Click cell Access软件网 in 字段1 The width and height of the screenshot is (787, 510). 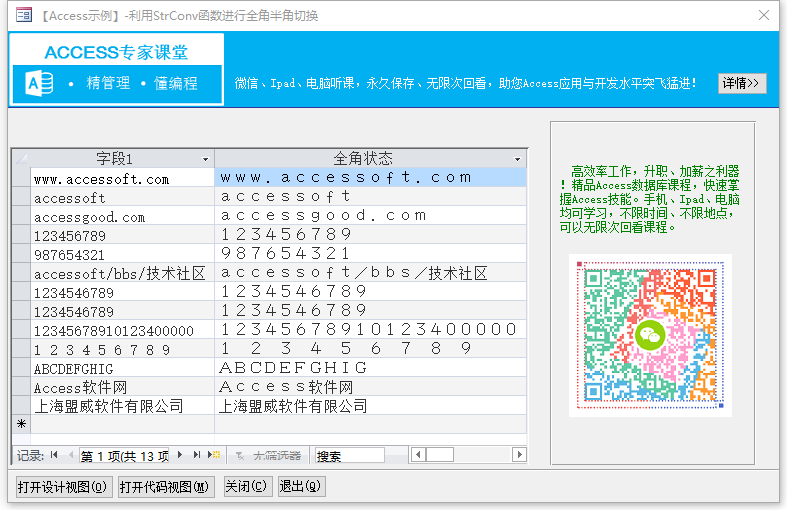(122, 387)
